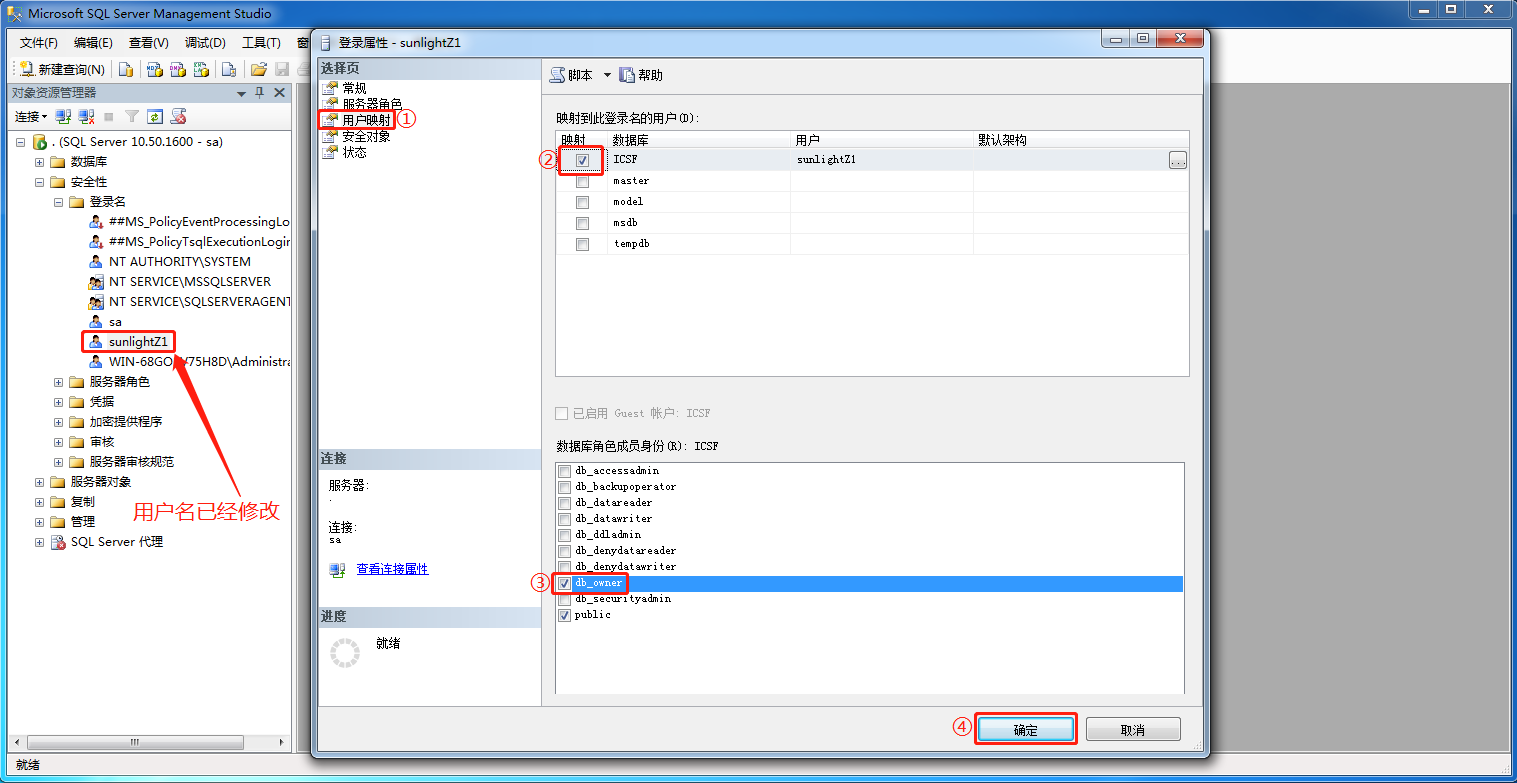
Task: Check the db_securityadmin role checkbox
Action: click(x=565, y=599)
